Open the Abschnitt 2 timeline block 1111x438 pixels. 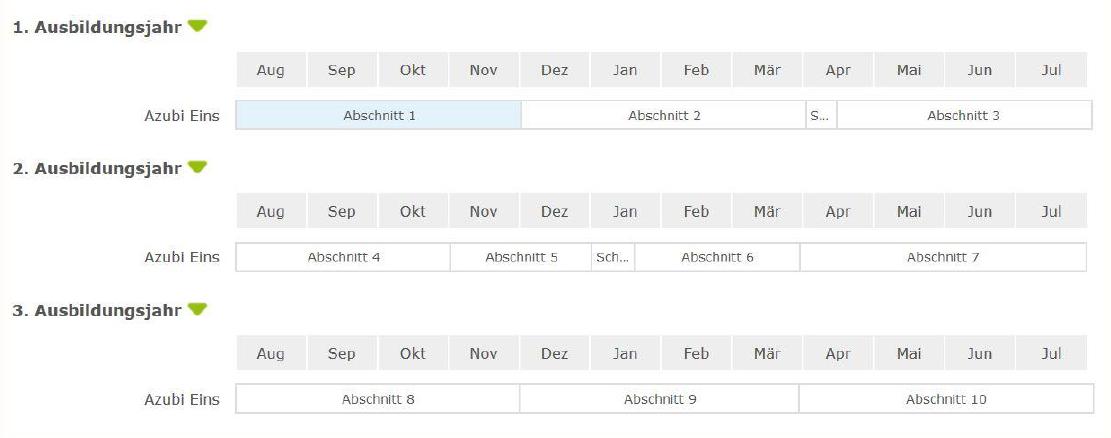[663, 115]
